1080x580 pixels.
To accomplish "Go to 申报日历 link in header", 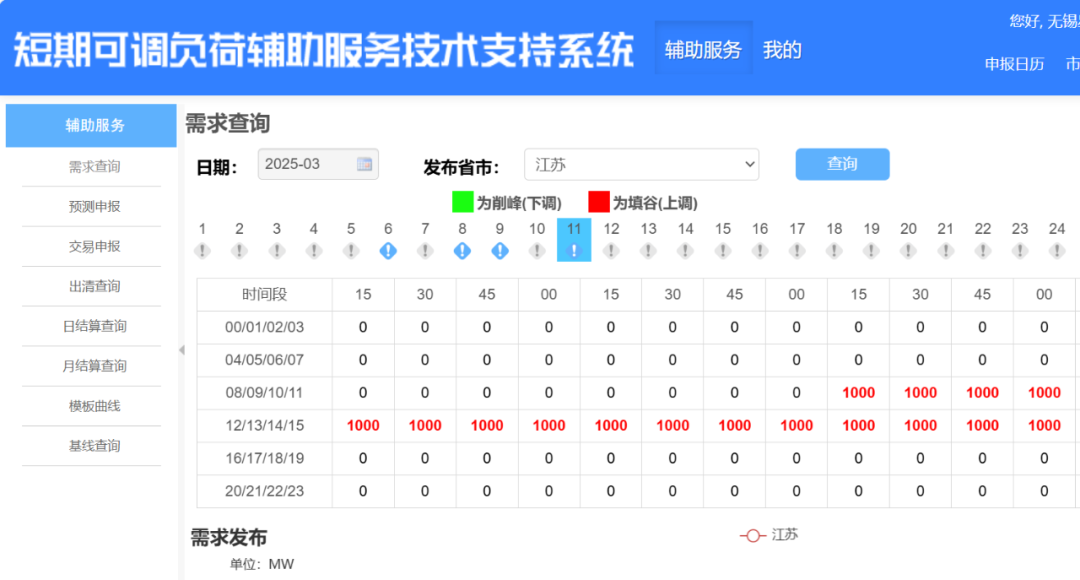I will click(1014, 64).
